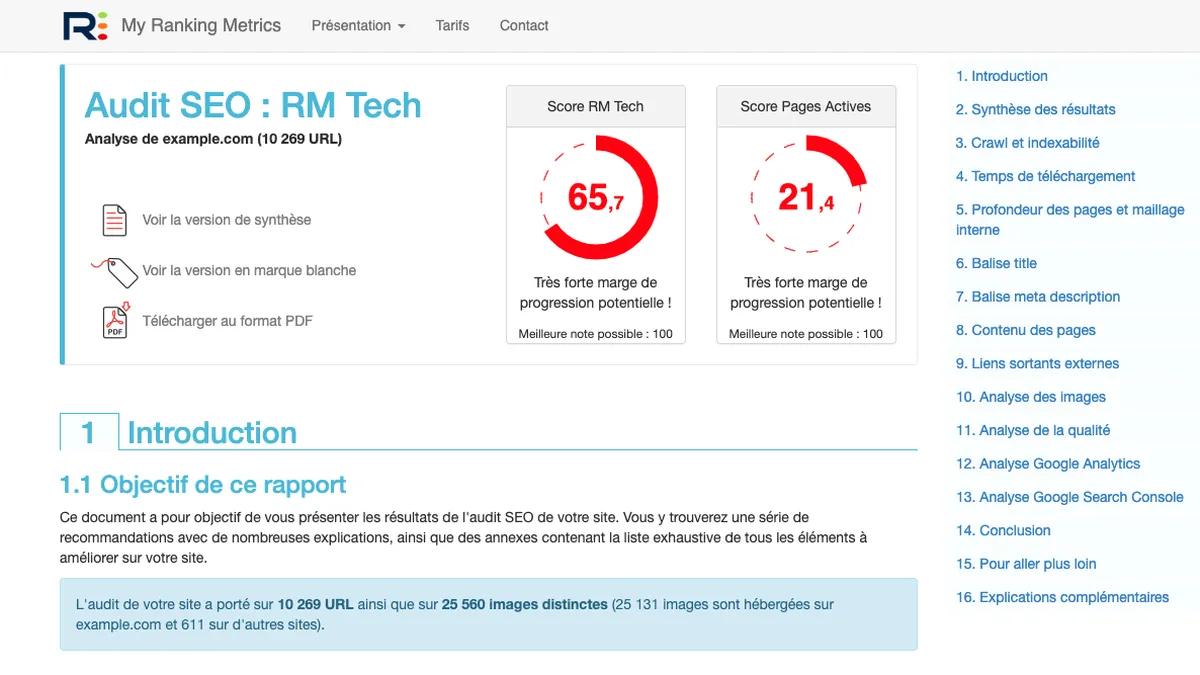Jump to 15. Pour aller plus loin
The height and width of the screenshot is (675, 1200).
(x=1026, y=564)
